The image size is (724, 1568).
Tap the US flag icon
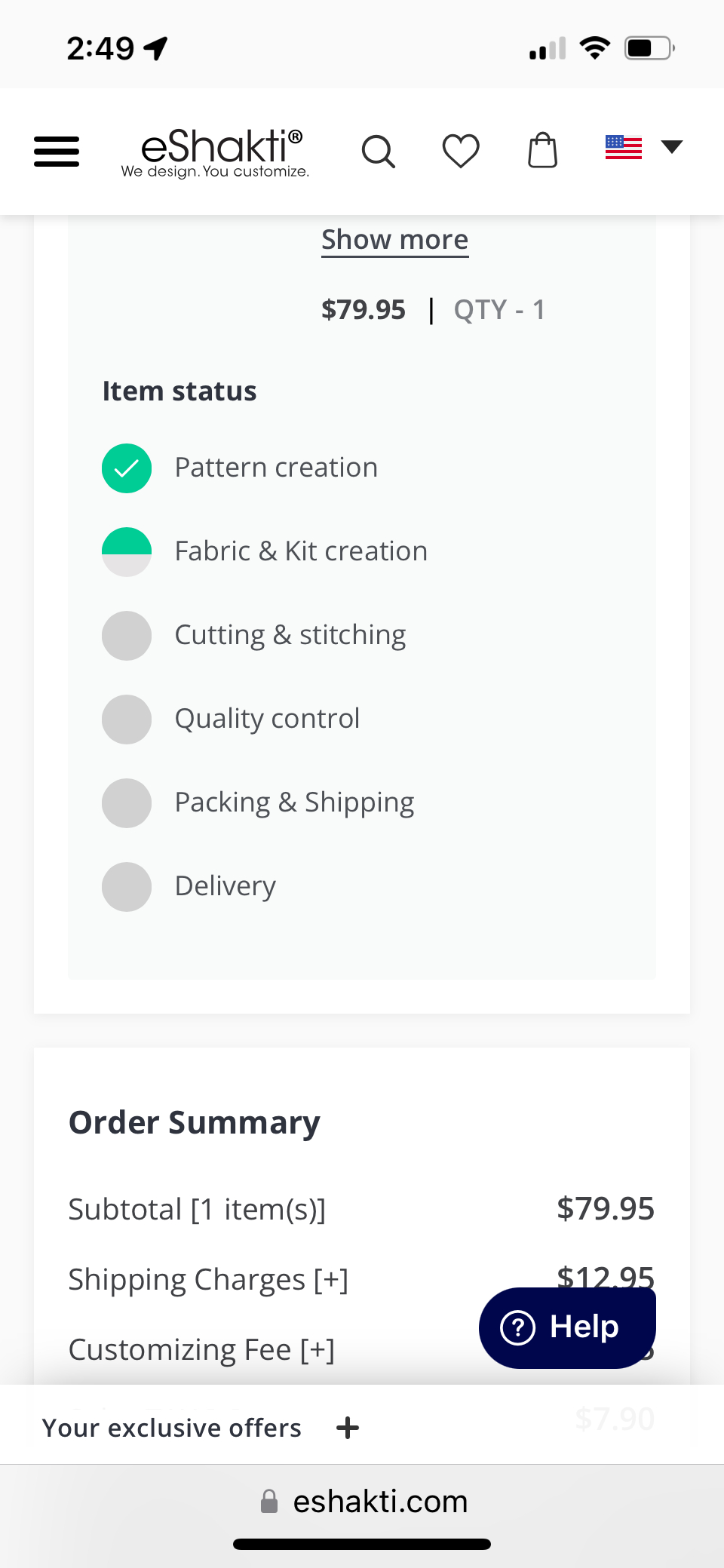(624, 147)
